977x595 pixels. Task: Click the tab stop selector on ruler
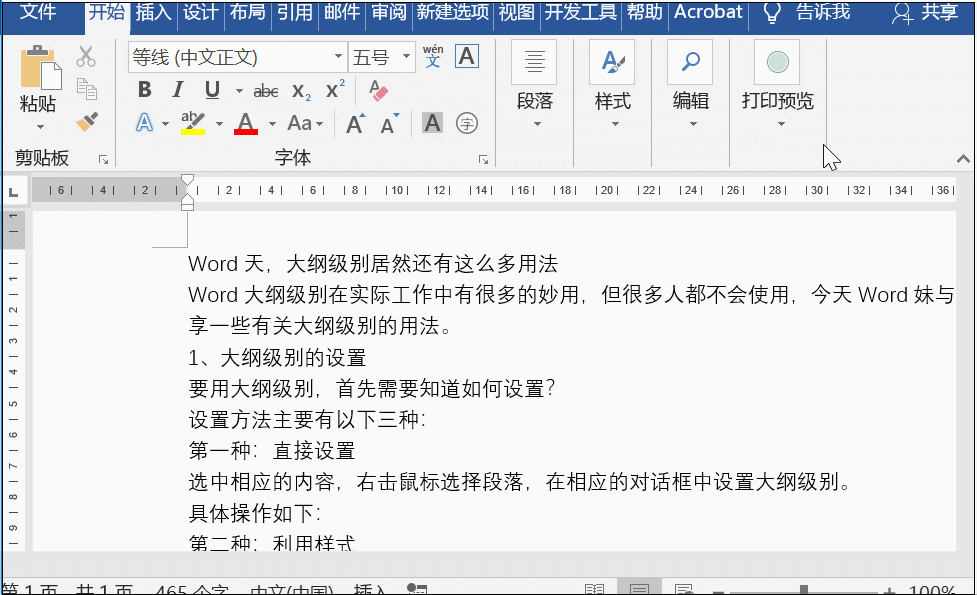(x=14, y=193)
